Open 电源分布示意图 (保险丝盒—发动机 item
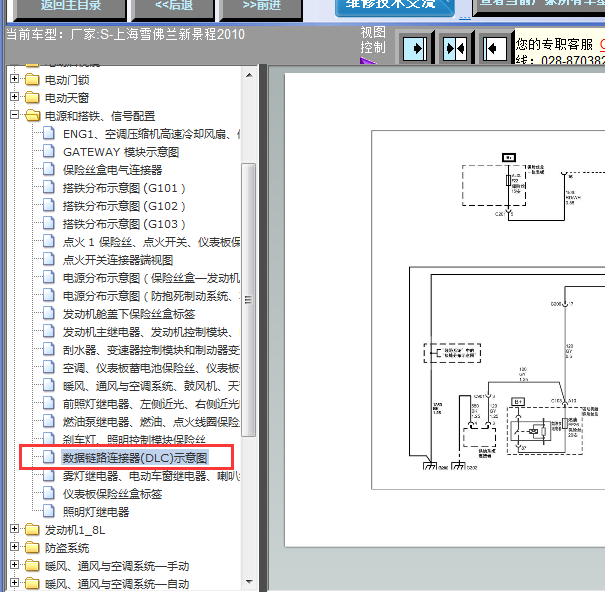Viewport: 605px width, 592px height. coord(152,278)
